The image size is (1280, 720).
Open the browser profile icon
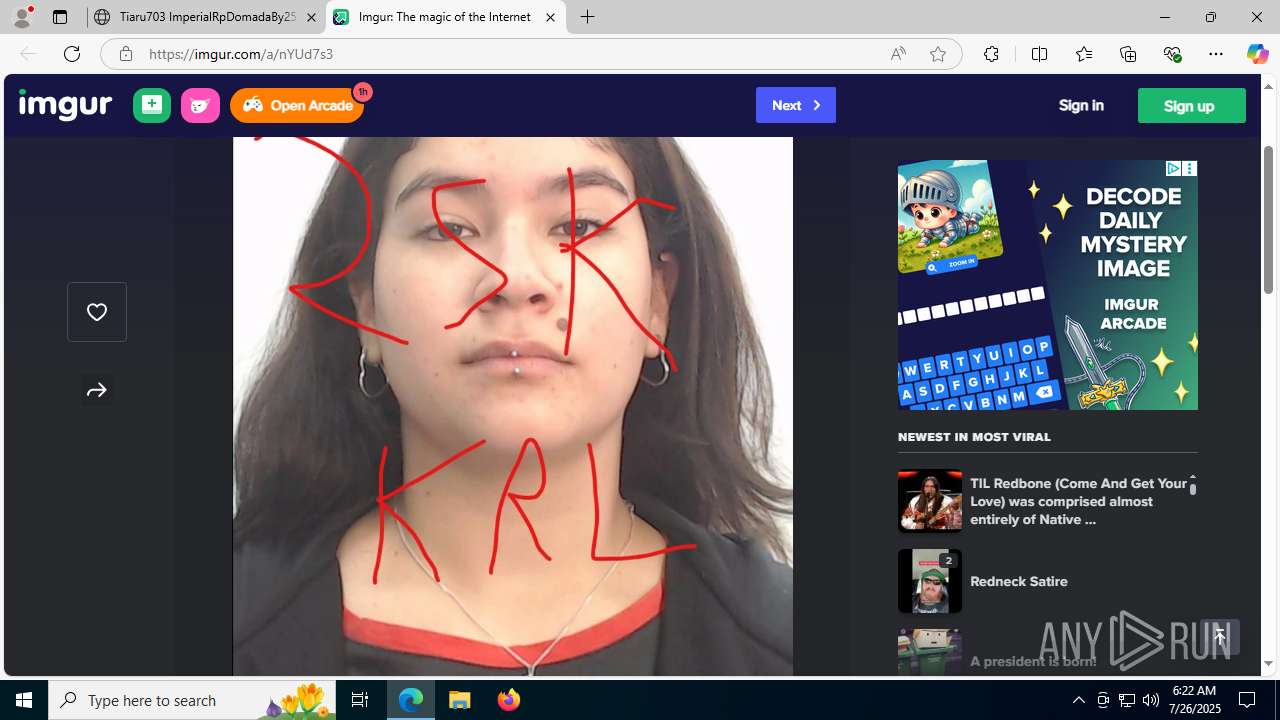pyautogui.click(x=22, y=17)
